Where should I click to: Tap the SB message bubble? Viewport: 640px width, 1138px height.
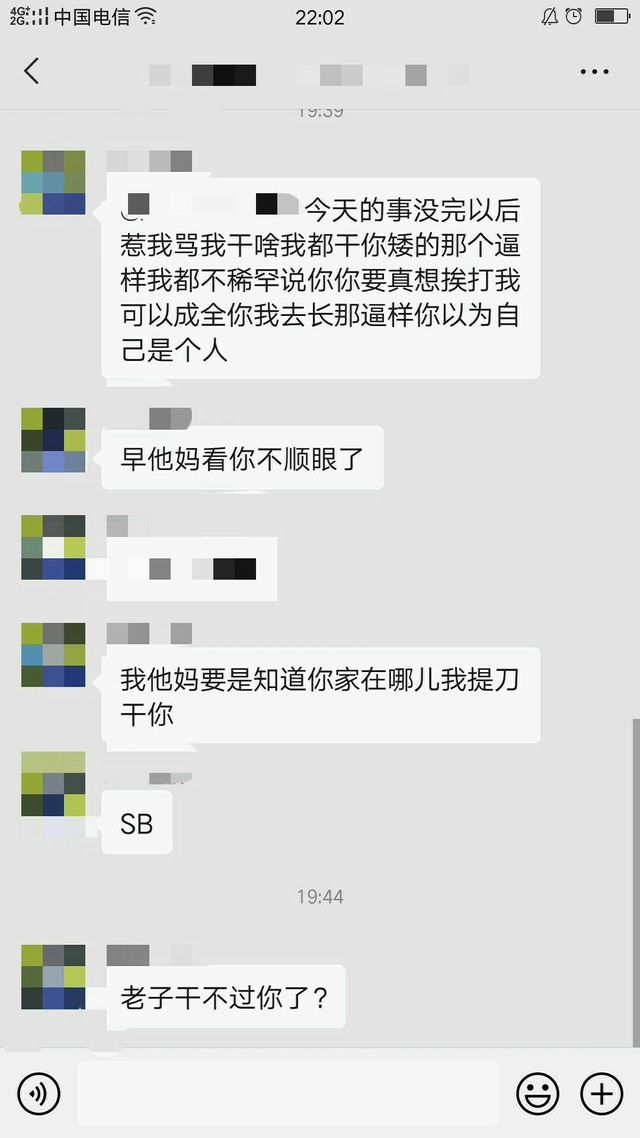point(136,822)
